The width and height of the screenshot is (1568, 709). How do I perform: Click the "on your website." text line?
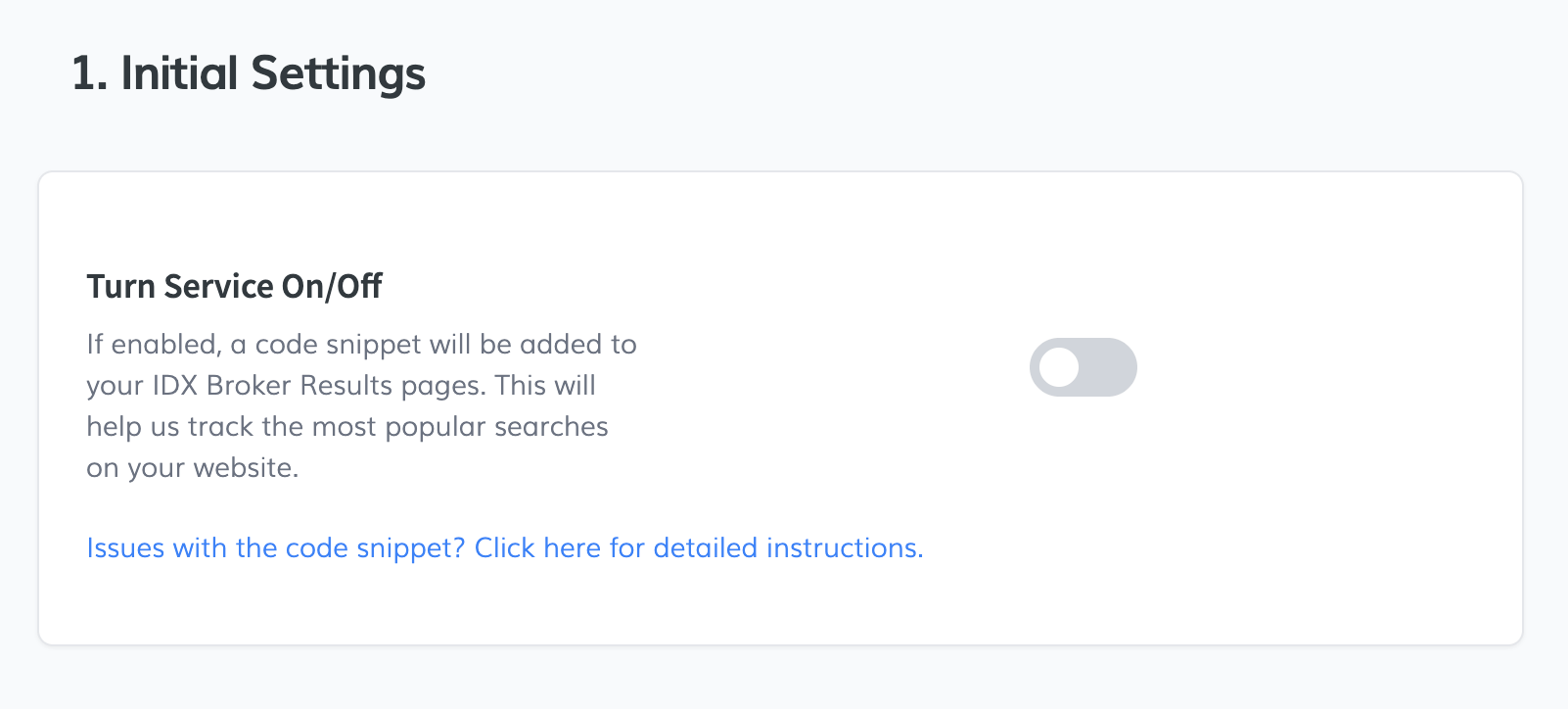click(x=193, y=468)
